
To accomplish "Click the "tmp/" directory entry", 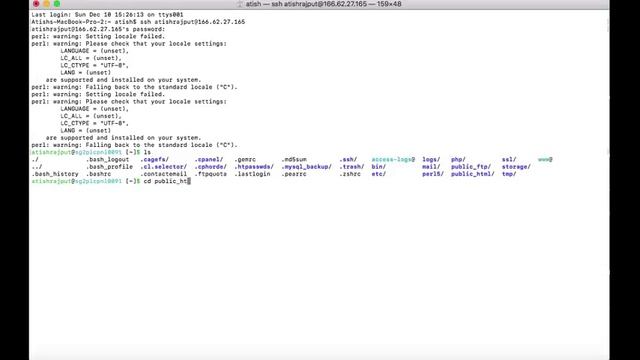I will (509, 174).
